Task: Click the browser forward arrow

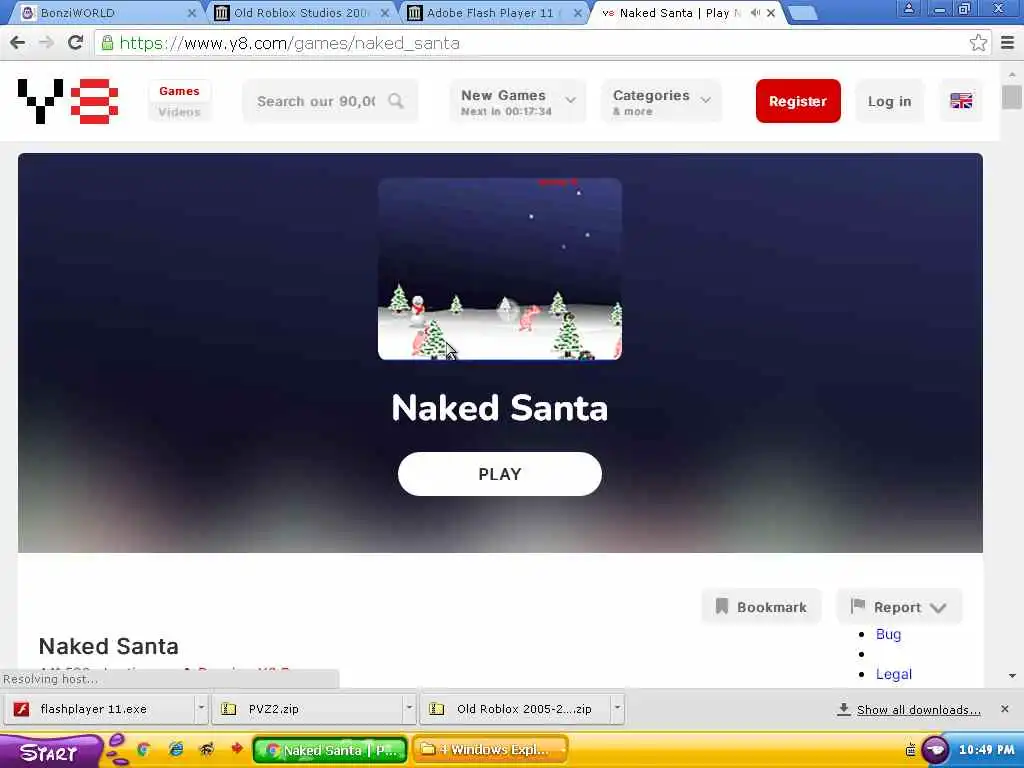Action: pyautogui.click(x=46, y=43)
